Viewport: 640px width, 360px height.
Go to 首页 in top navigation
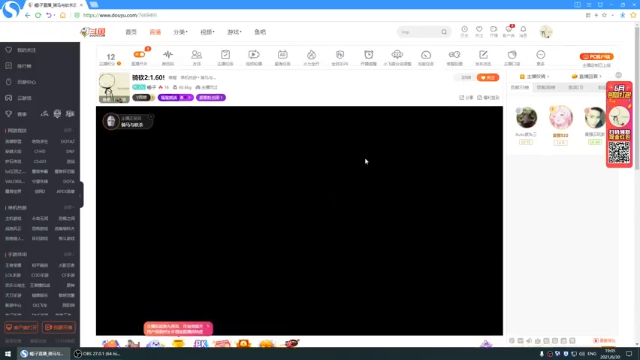click(131, 32)
